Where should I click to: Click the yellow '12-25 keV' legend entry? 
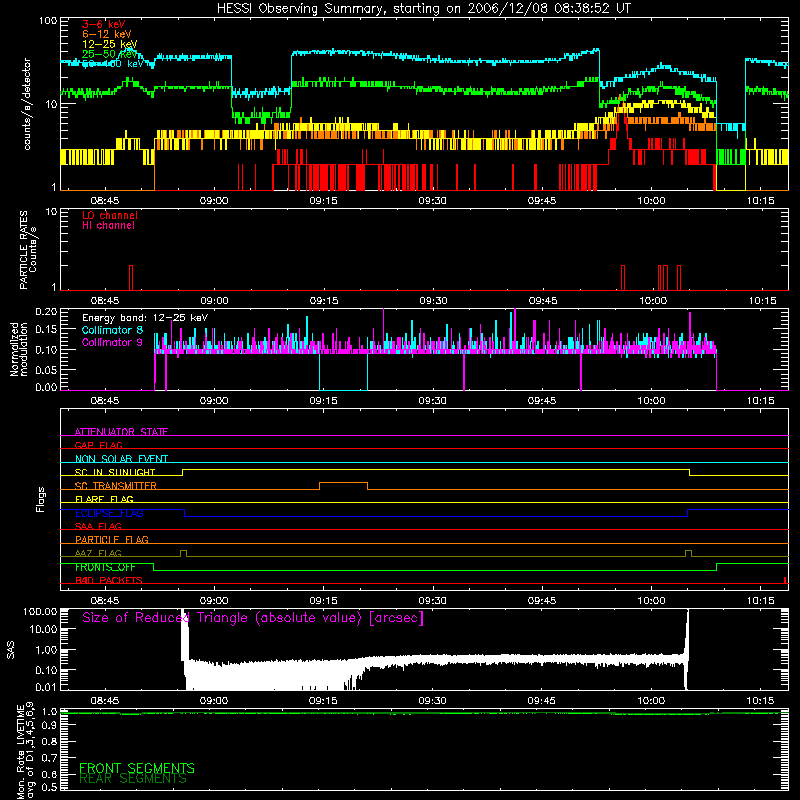point(110,44)
